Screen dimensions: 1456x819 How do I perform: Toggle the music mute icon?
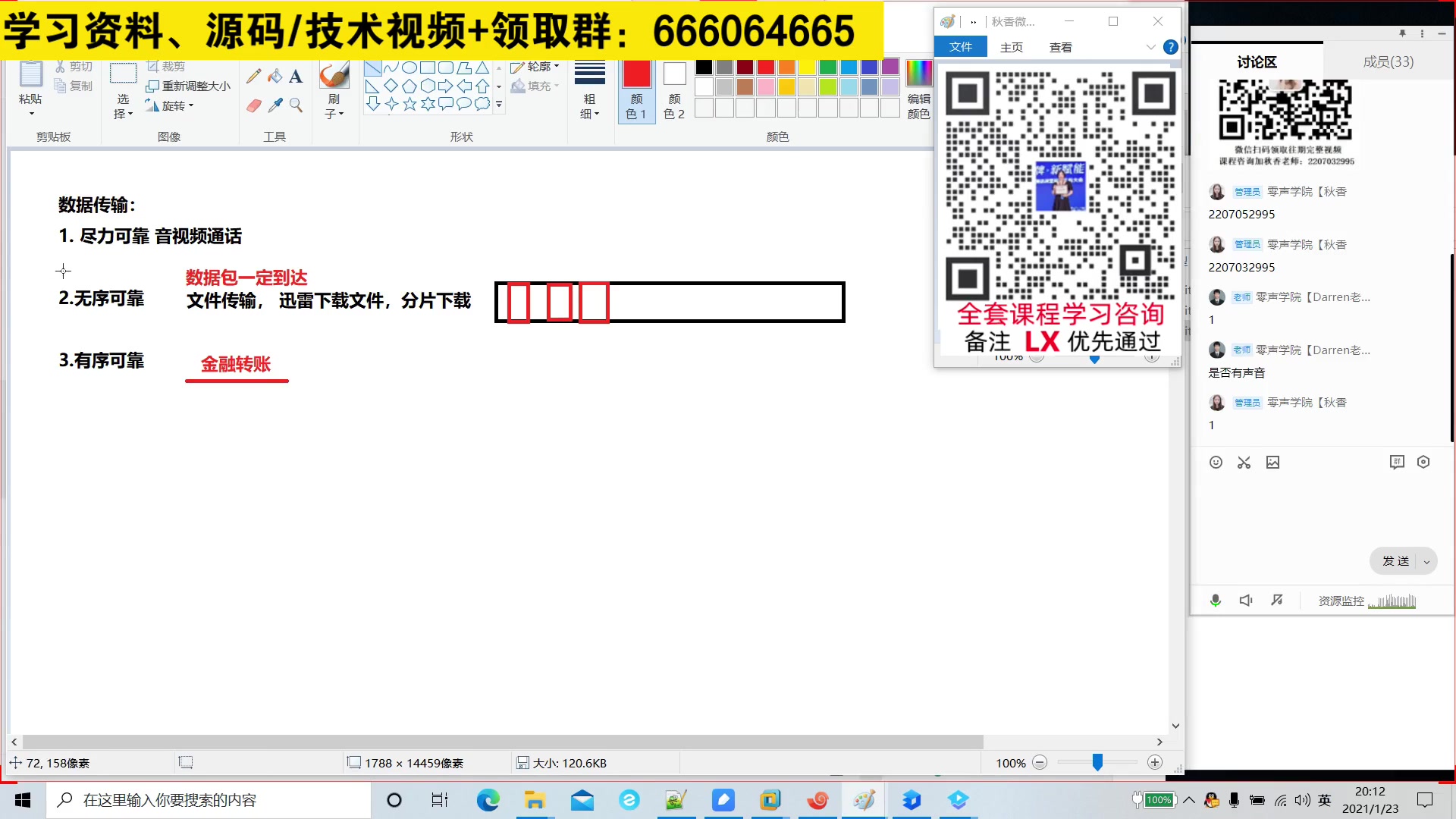1277,601
